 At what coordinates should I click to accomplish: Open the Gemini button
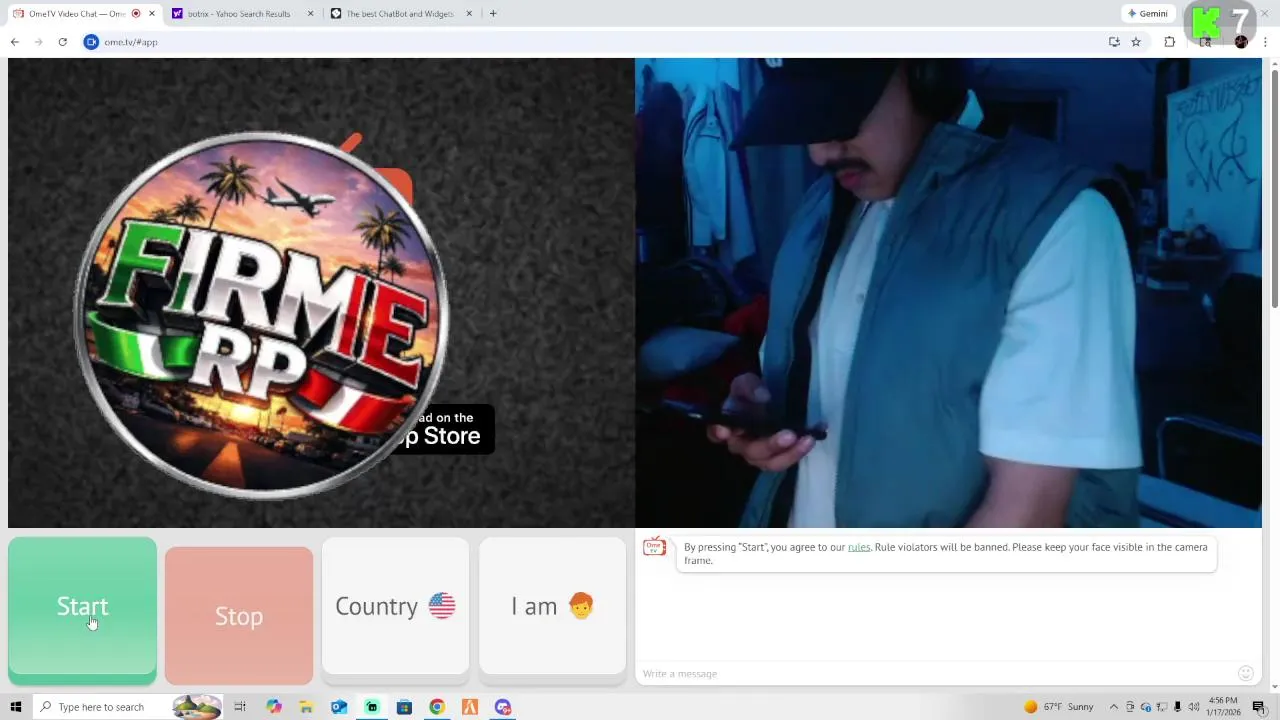(1147, 14)
